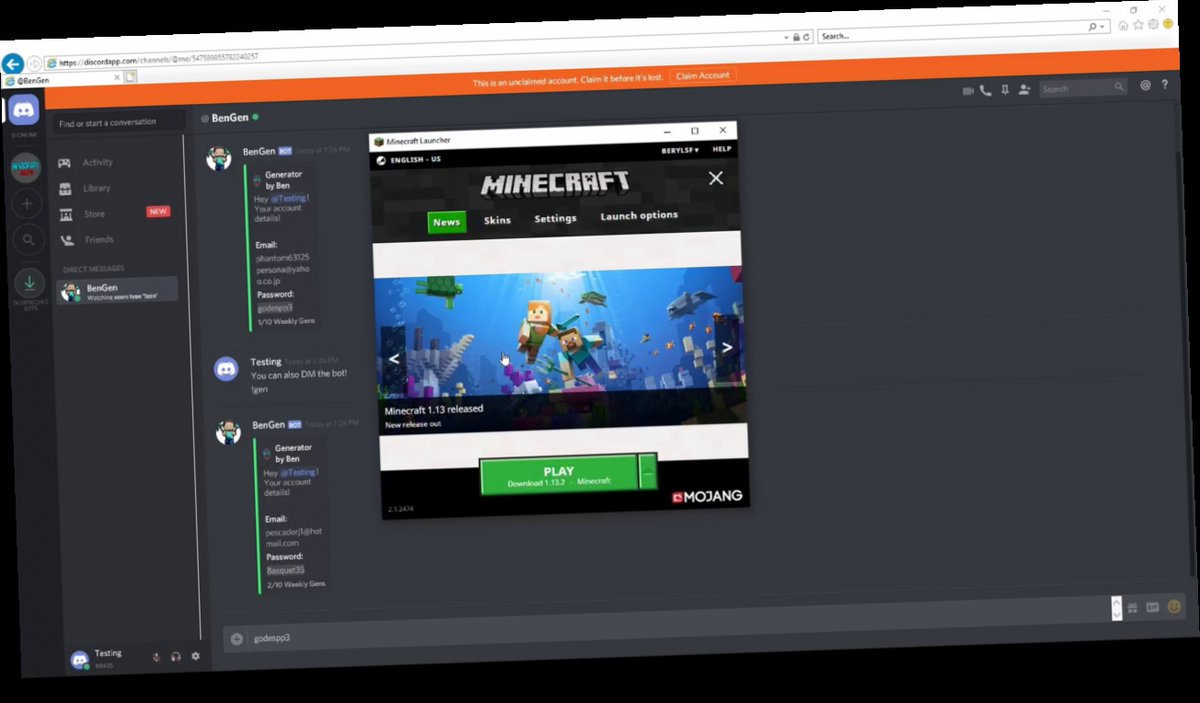Switch to the Skins tab in Minecraft Launcher

[497, 221]
